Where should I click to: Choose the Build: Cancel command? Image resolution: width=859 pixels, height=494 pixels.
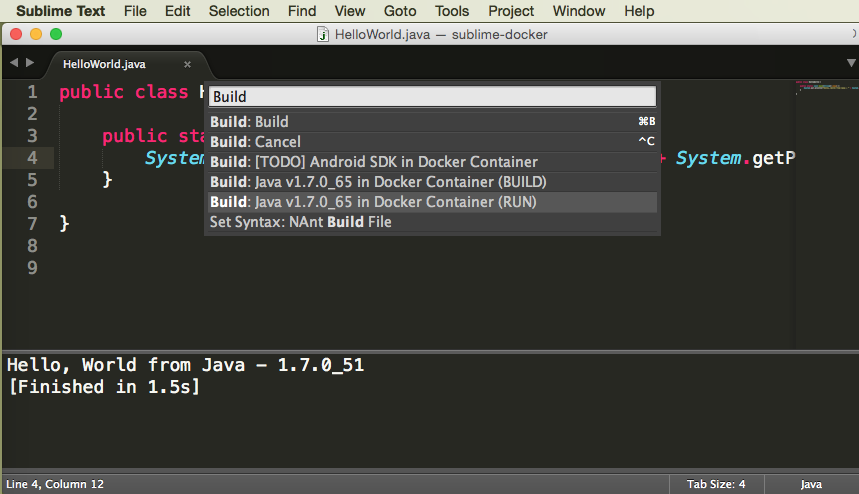point(433,142)
